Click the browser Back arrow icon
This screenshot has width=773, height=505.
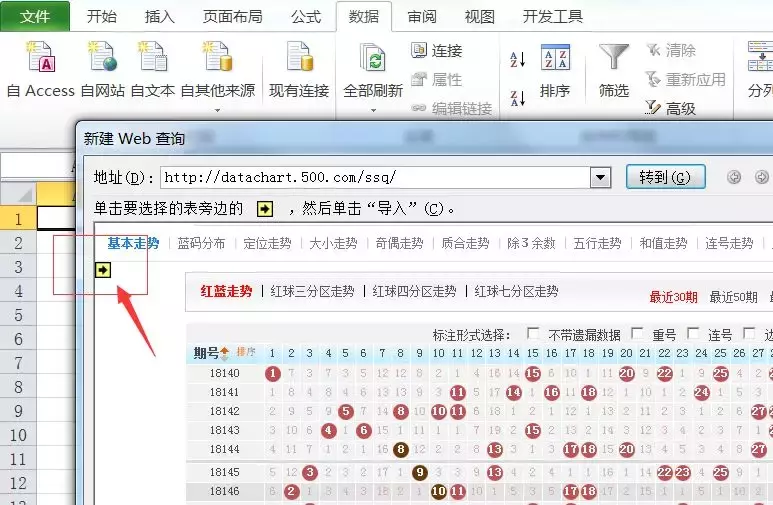(x=734, y=177)
